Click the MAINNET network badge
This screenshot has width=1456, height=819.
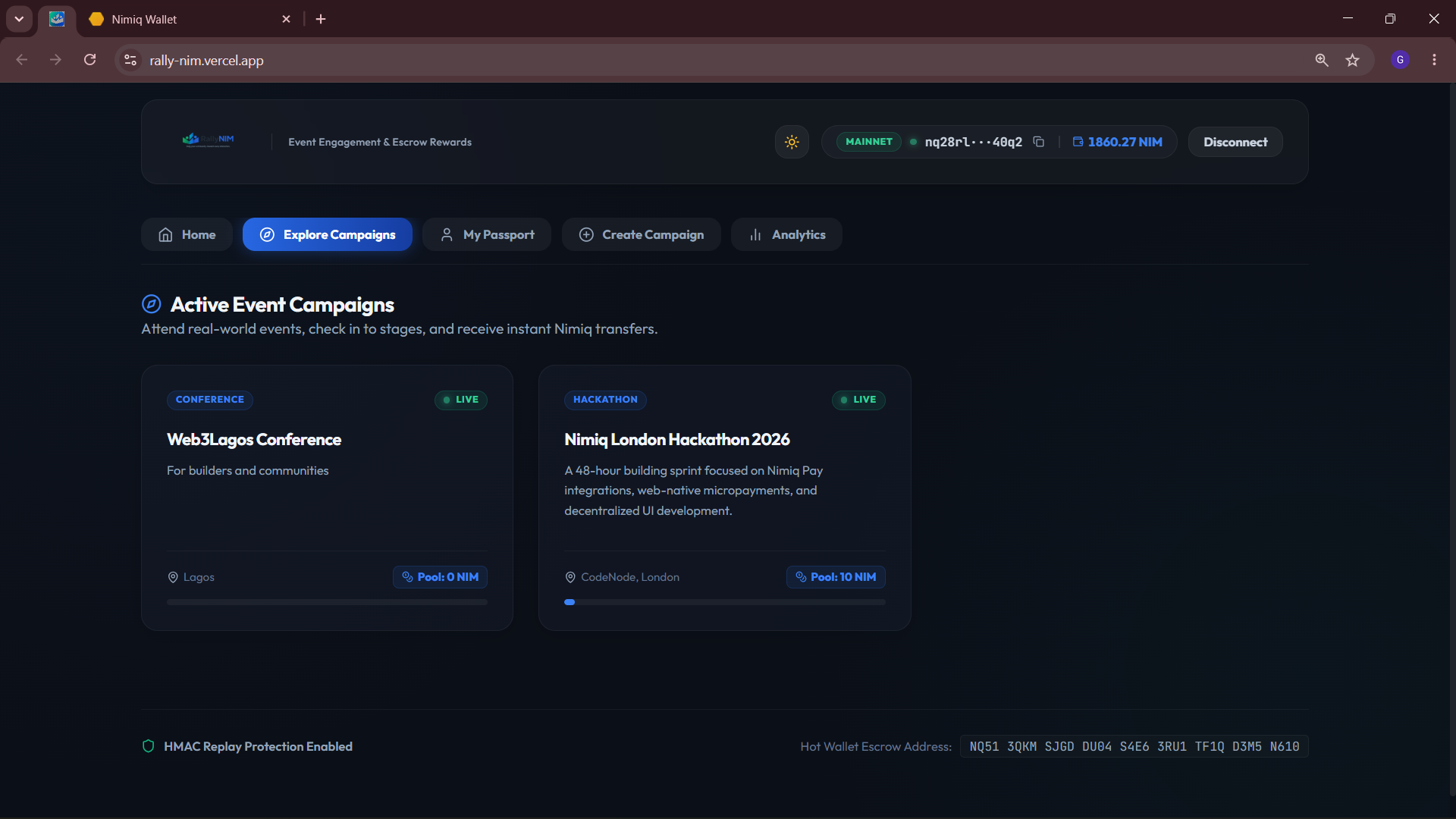click(x=869, y=142)
